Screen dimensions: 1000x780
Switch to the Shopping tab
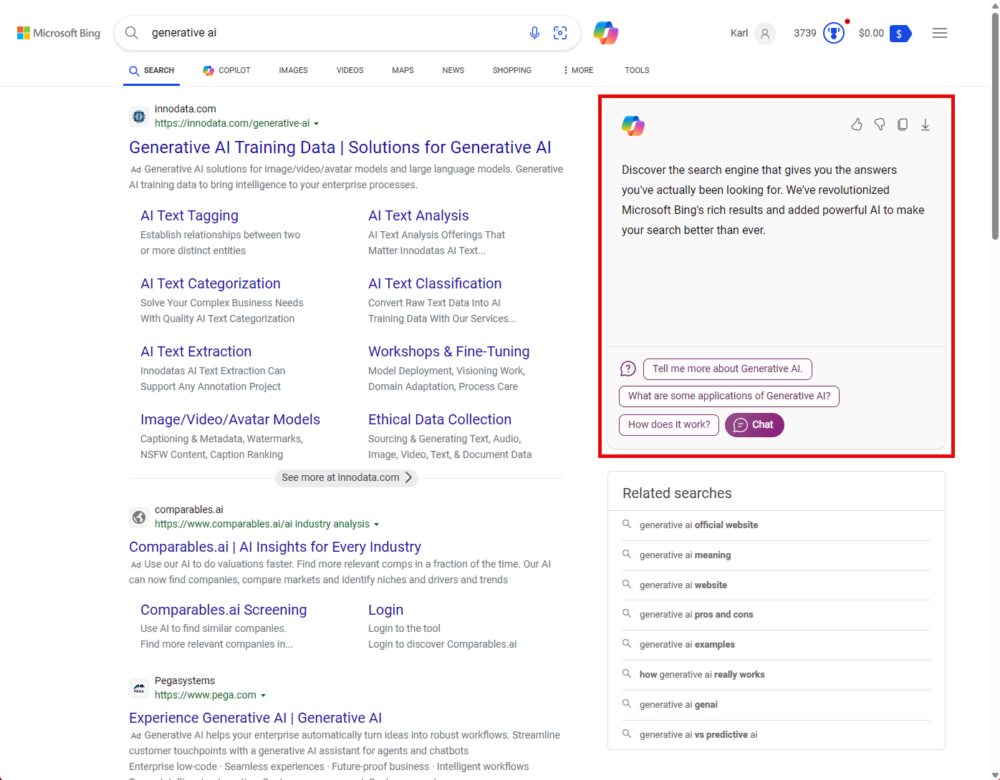[x=511, y=70]
